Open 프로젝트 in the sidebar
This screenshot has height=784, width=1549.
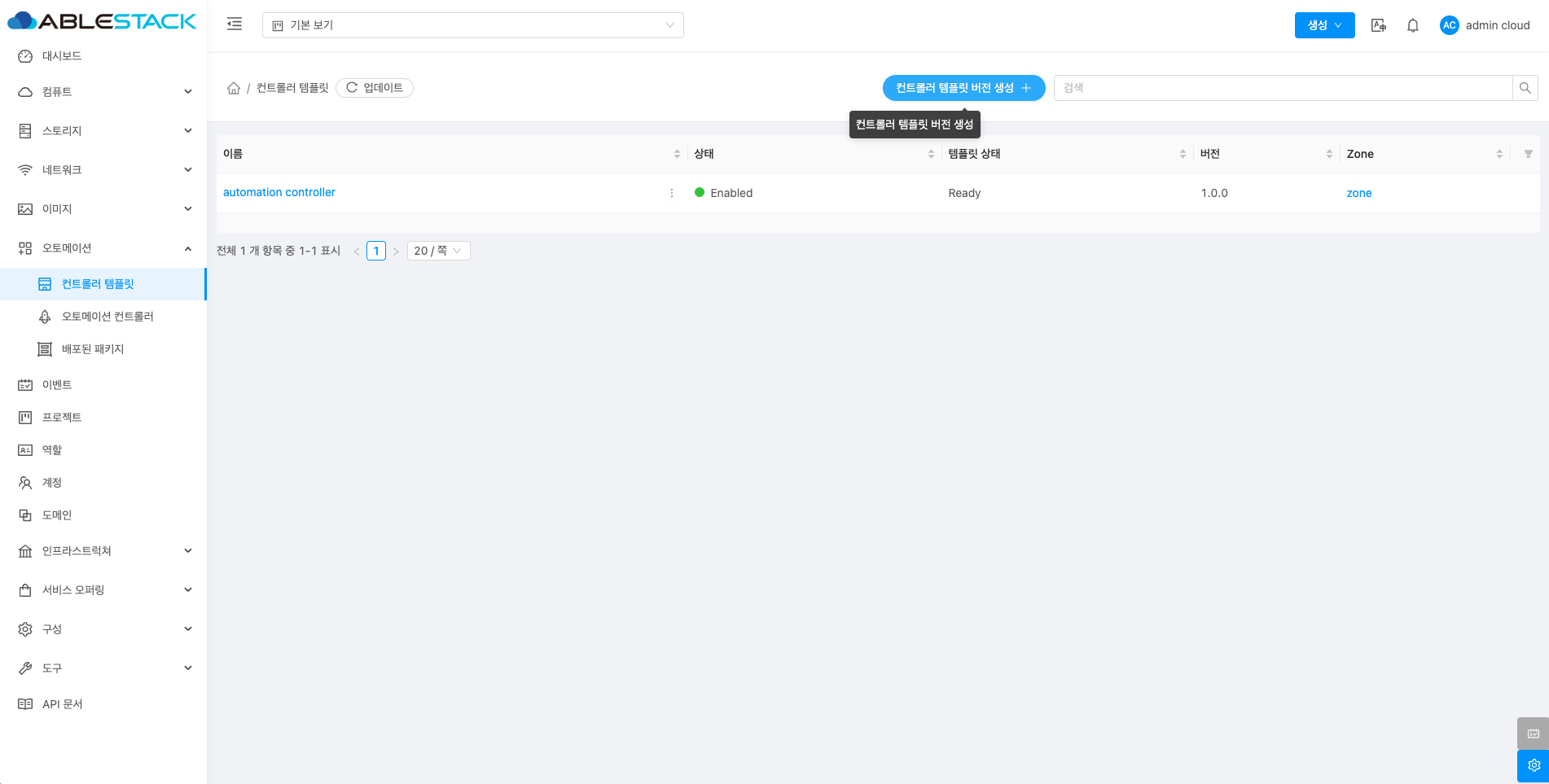pos(103,418)
